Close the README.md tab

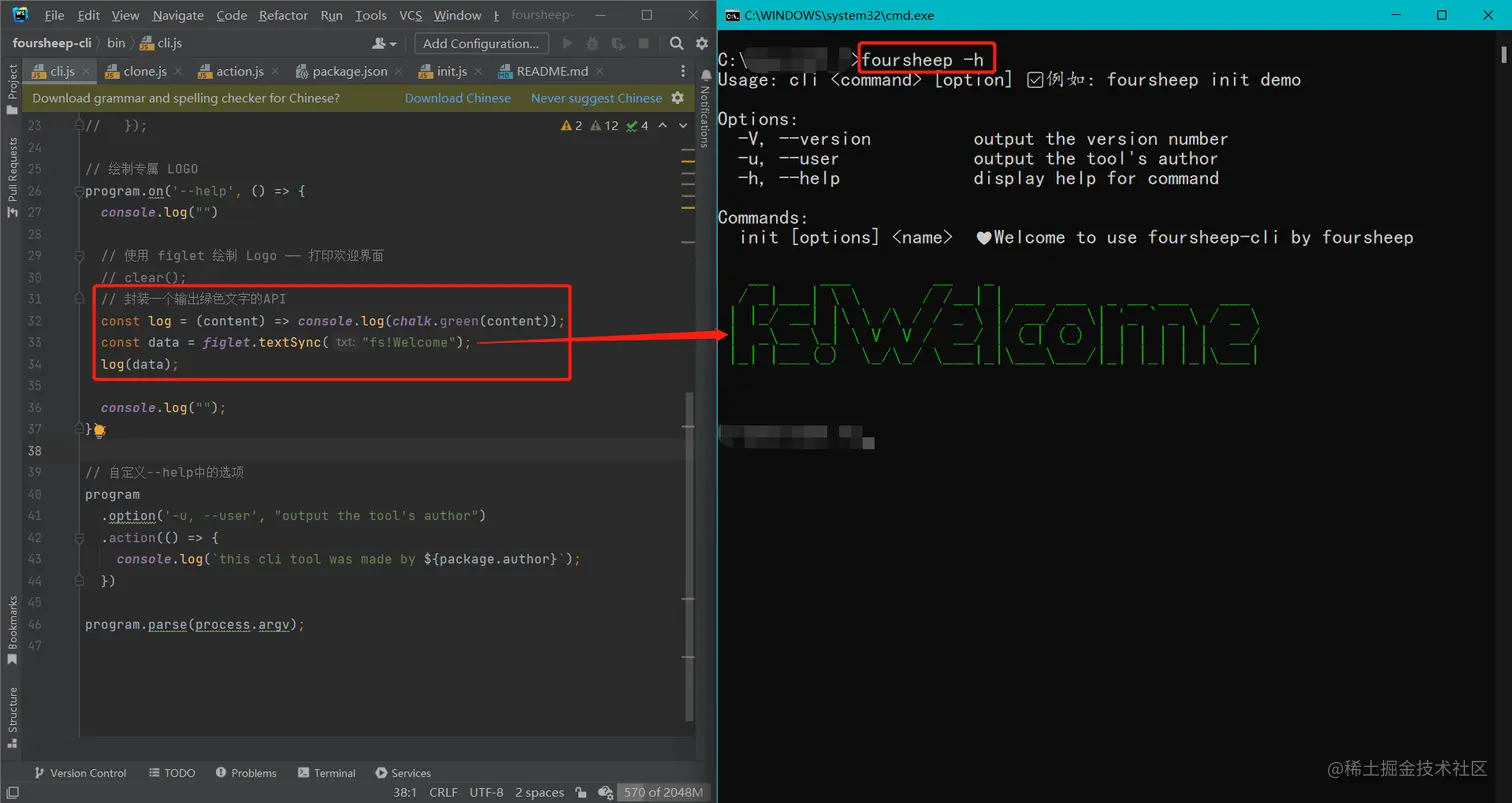[x=598, y=72]
